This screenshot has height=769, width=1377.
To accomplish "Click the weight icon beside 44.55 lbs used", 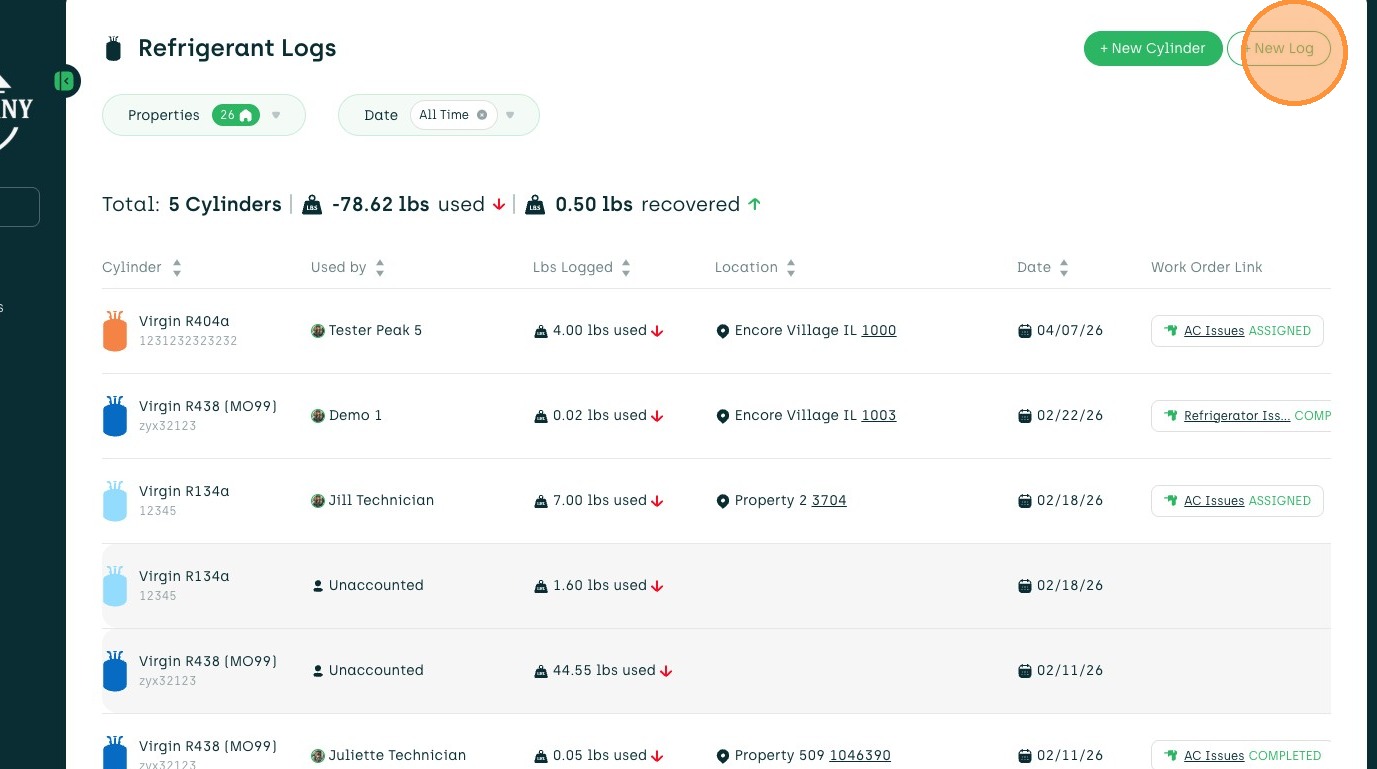I will (541, 671).
